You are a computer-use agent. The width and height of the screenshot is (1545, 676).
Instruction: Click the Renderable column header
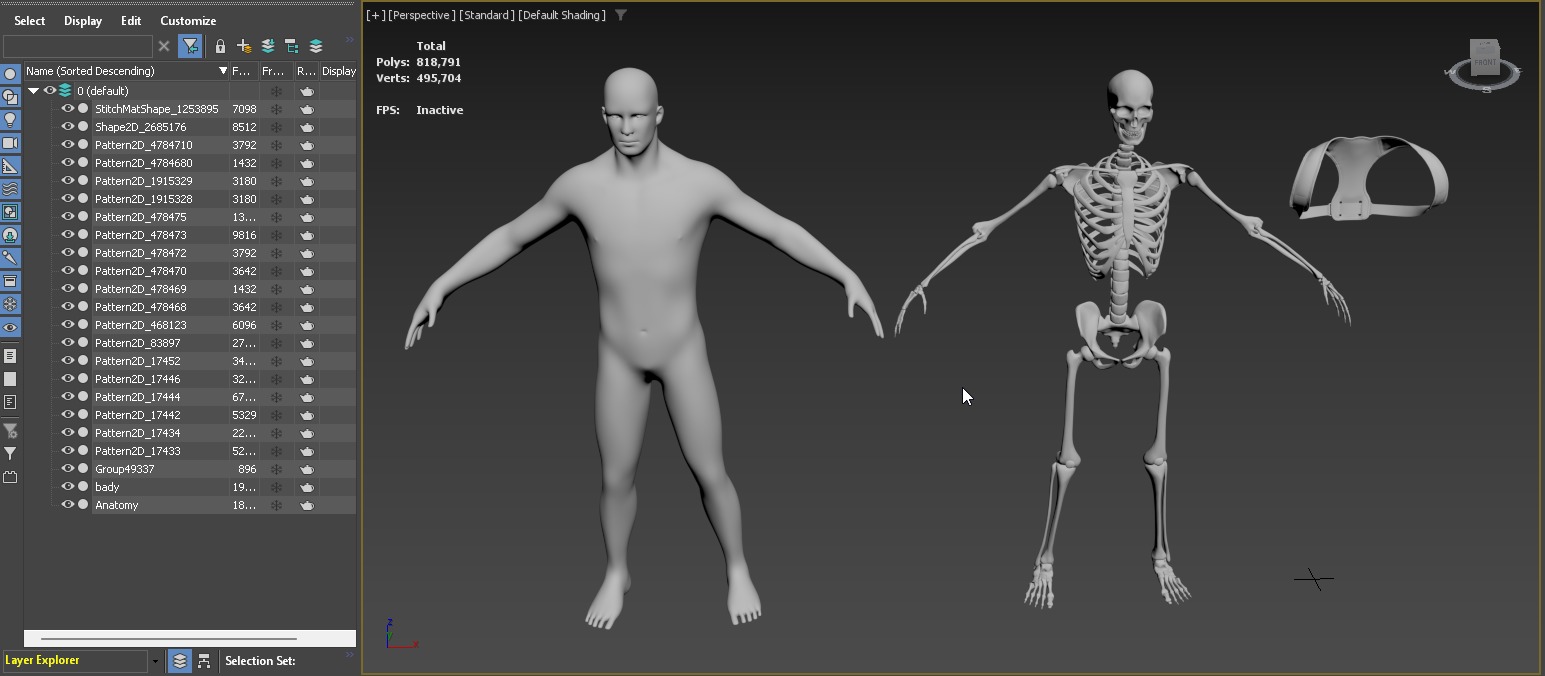click(x=306, y=71)
